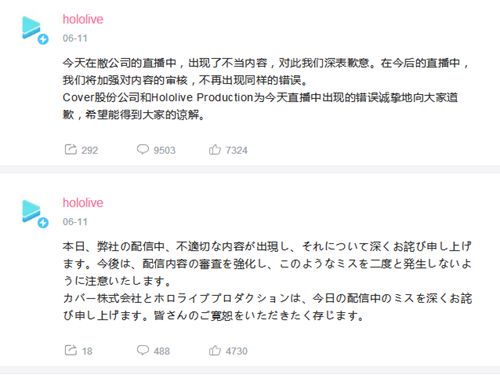Open hololive avatar on the Japanese apology post

(32, 211)
